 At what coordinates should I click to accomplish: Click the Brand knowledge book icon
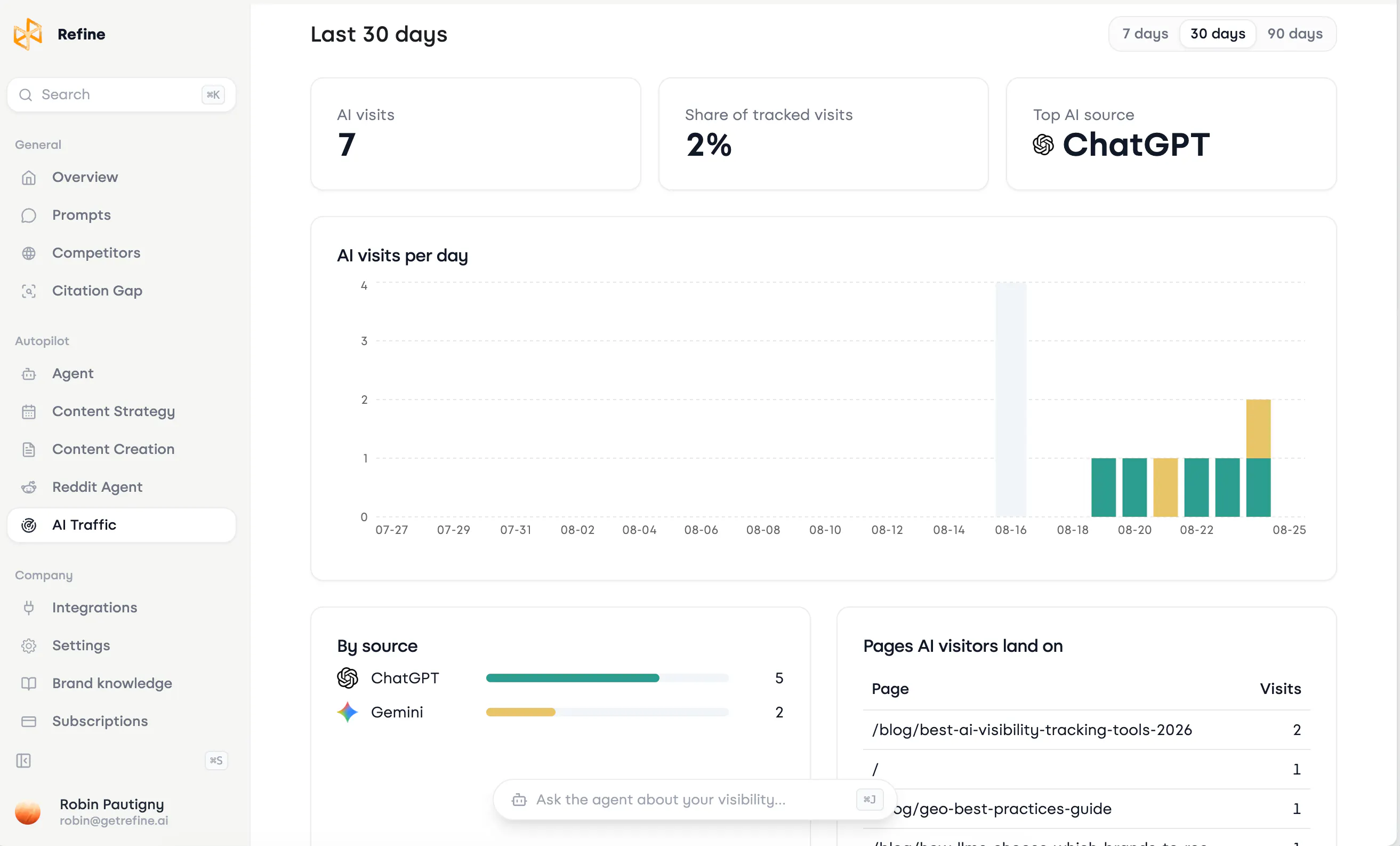(28, 683)
